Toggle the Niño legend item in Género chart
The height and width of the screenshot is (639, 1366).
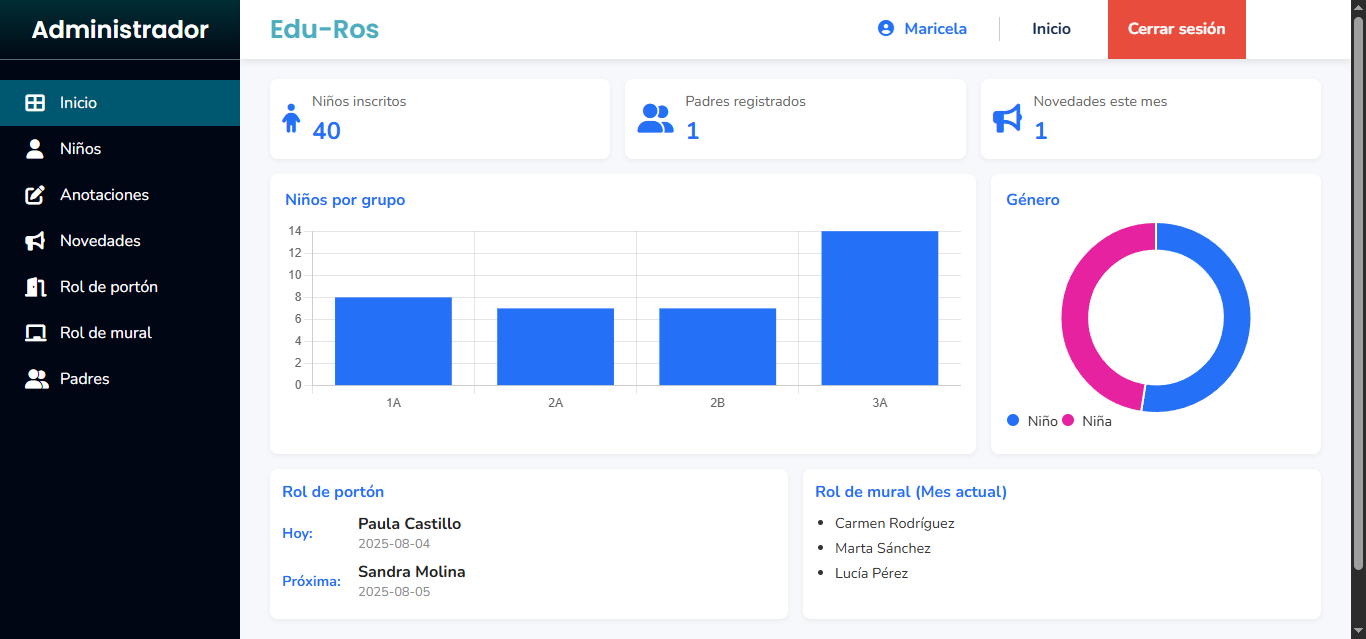point(1033,421)
